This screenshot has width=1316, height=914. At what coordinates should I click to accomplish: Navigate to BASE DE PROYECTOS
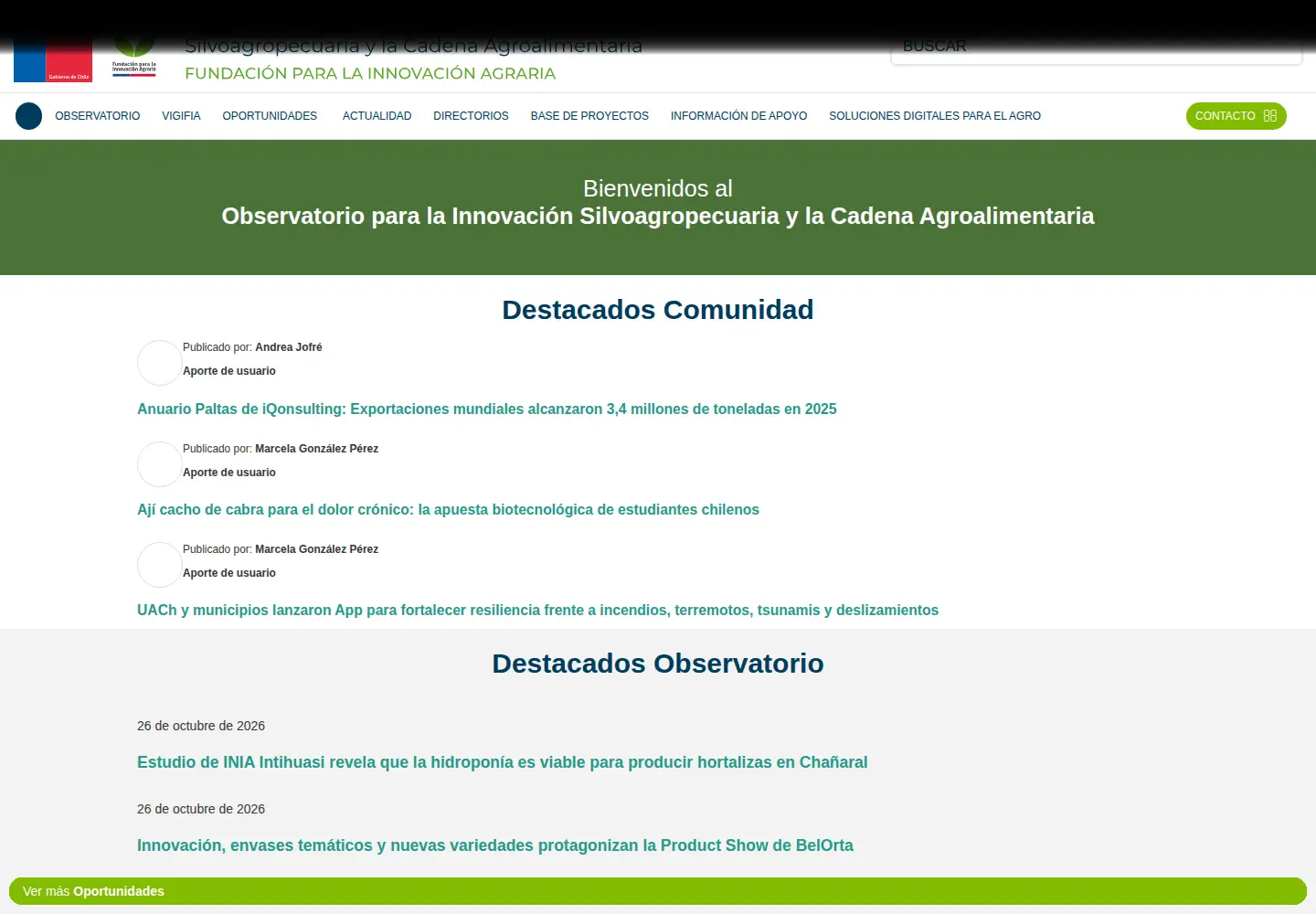coord(589,116)
